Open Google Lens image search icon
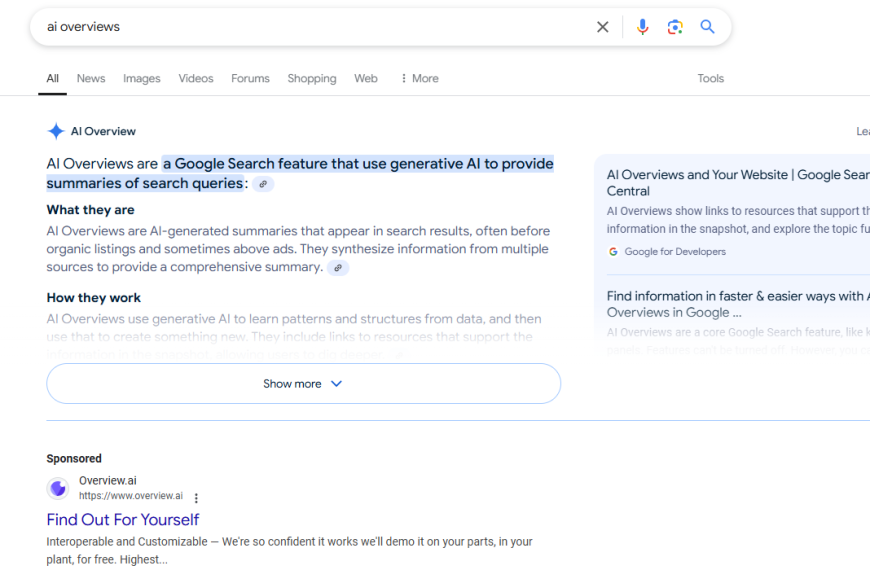This screenshot has height=570, width=870. [x=675, y=27]
